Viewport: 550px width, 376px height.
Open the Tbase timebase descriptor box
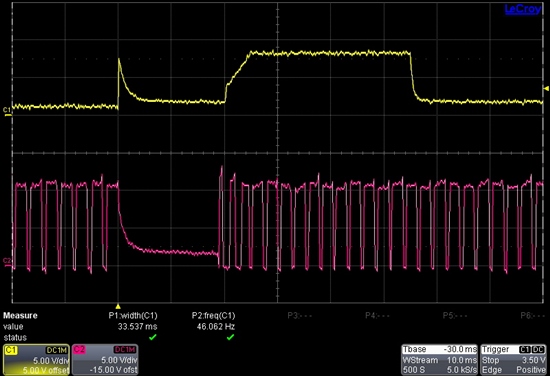440,360
